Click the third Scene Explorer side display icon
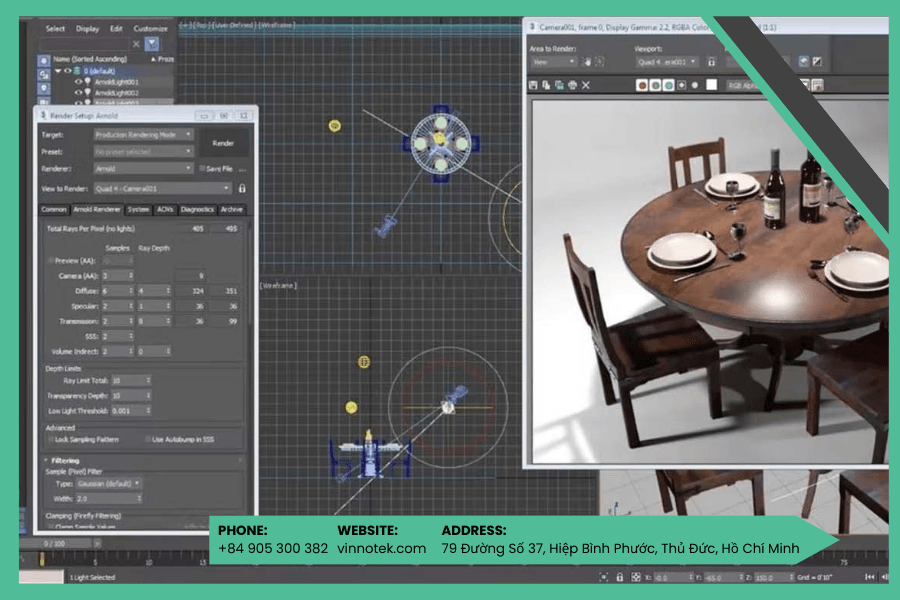The width and height of the screenshot is (900, 600). click(x=44, y=88)
